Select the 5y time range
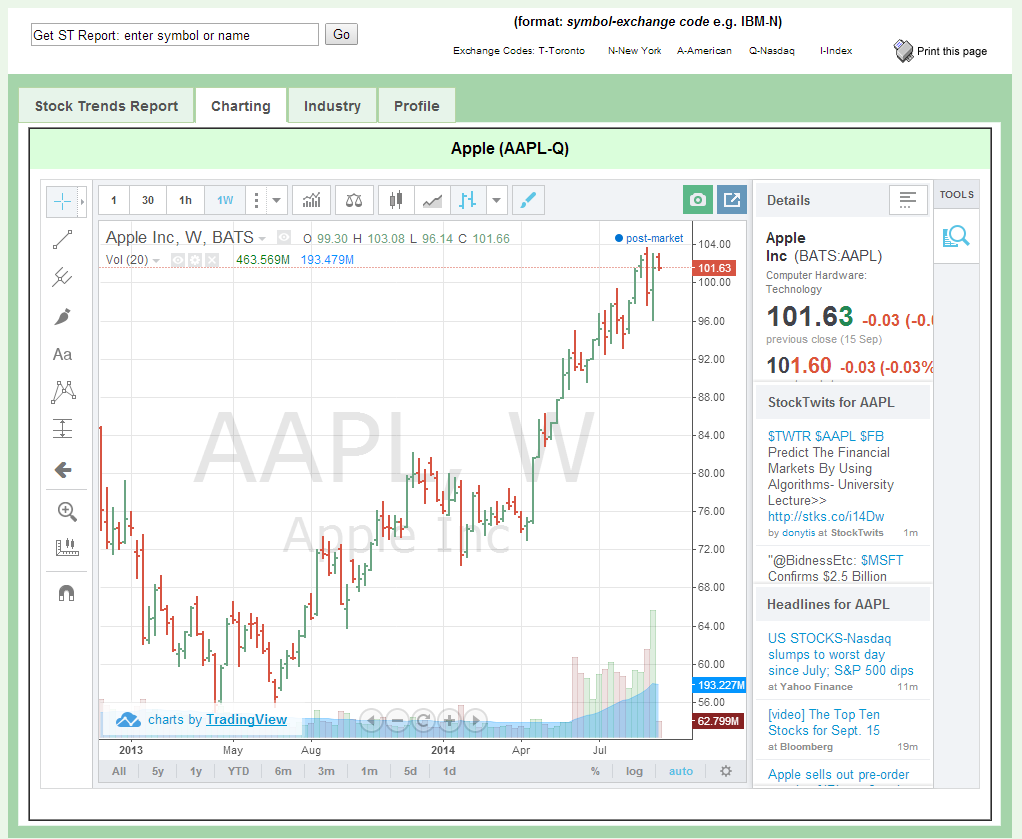The width and height of the screenshot is (1022, 839). pyautogui.click(x=158, y=771)
